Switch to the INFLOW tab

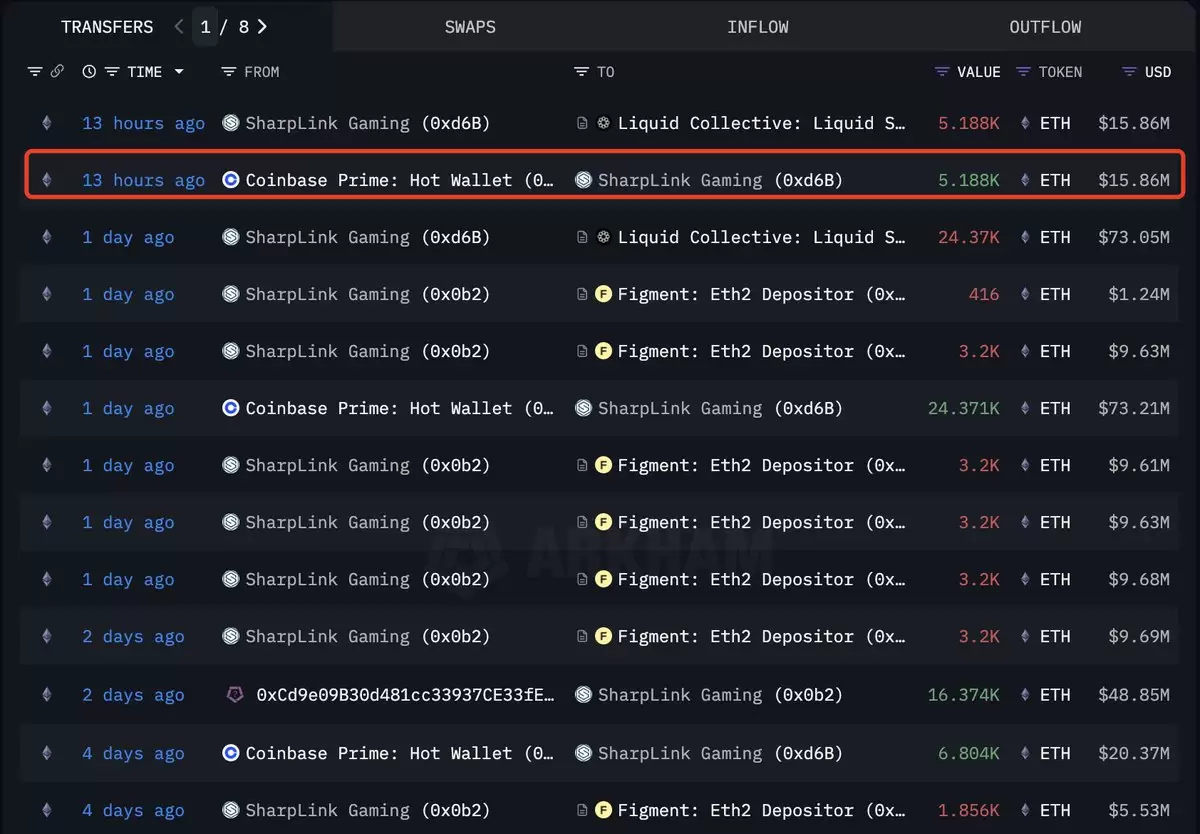(x=758, y=27)
